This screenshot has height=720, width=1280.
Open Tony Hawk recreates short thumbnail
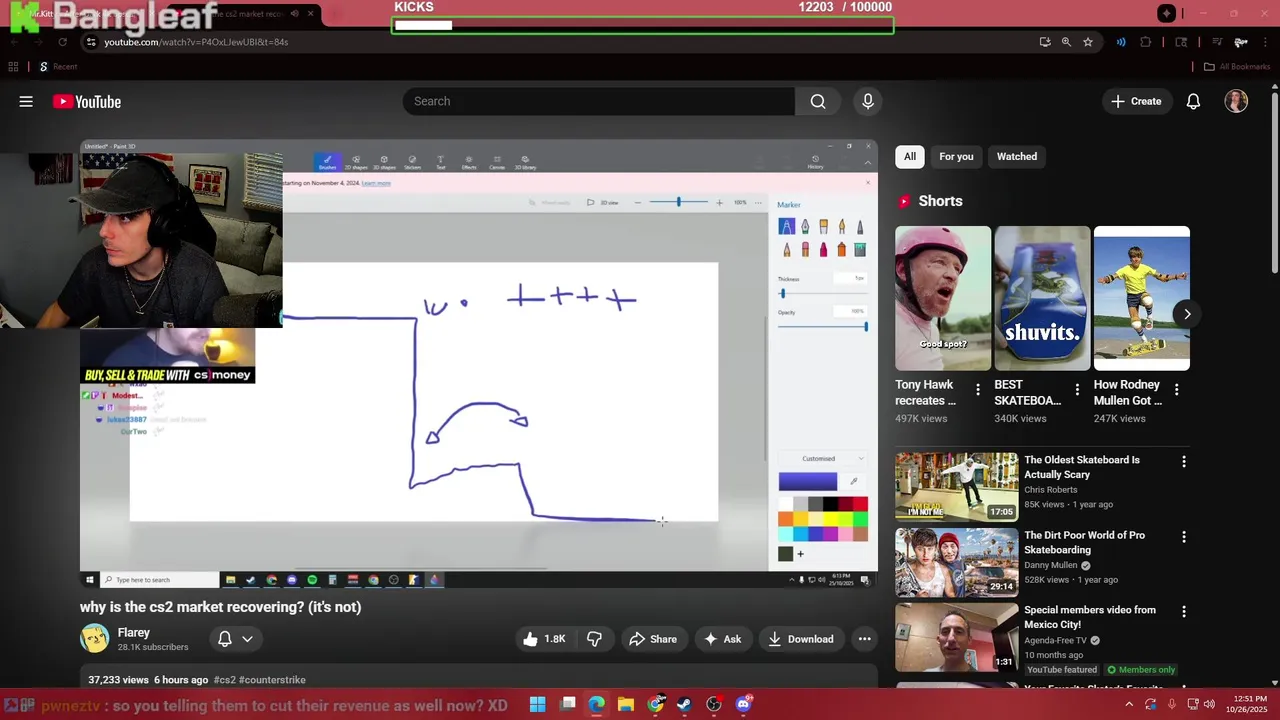pos(943,298)
